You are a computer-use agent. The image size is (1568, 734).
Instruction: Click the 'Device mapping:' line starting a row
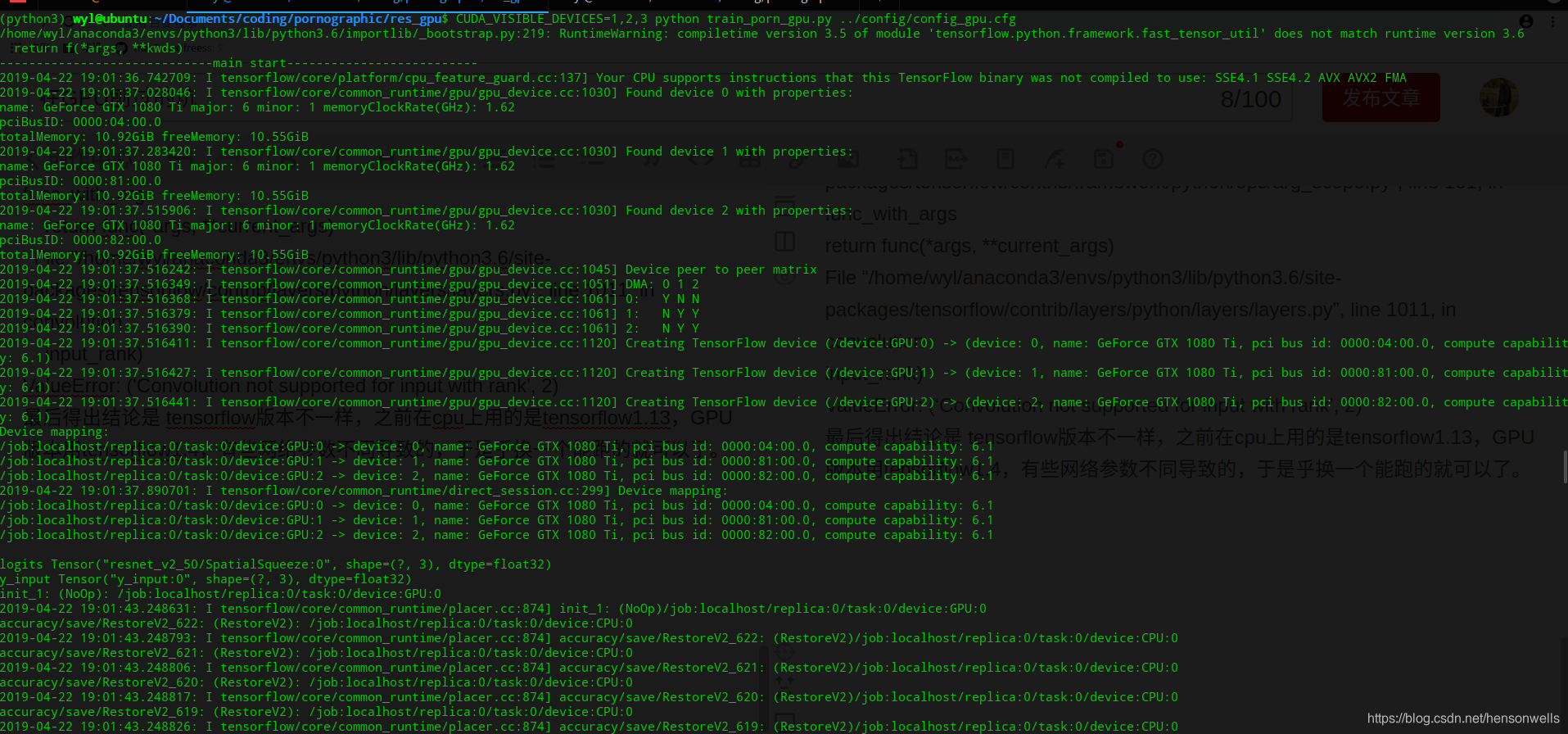pyautogui.click(x=54, y=432)
